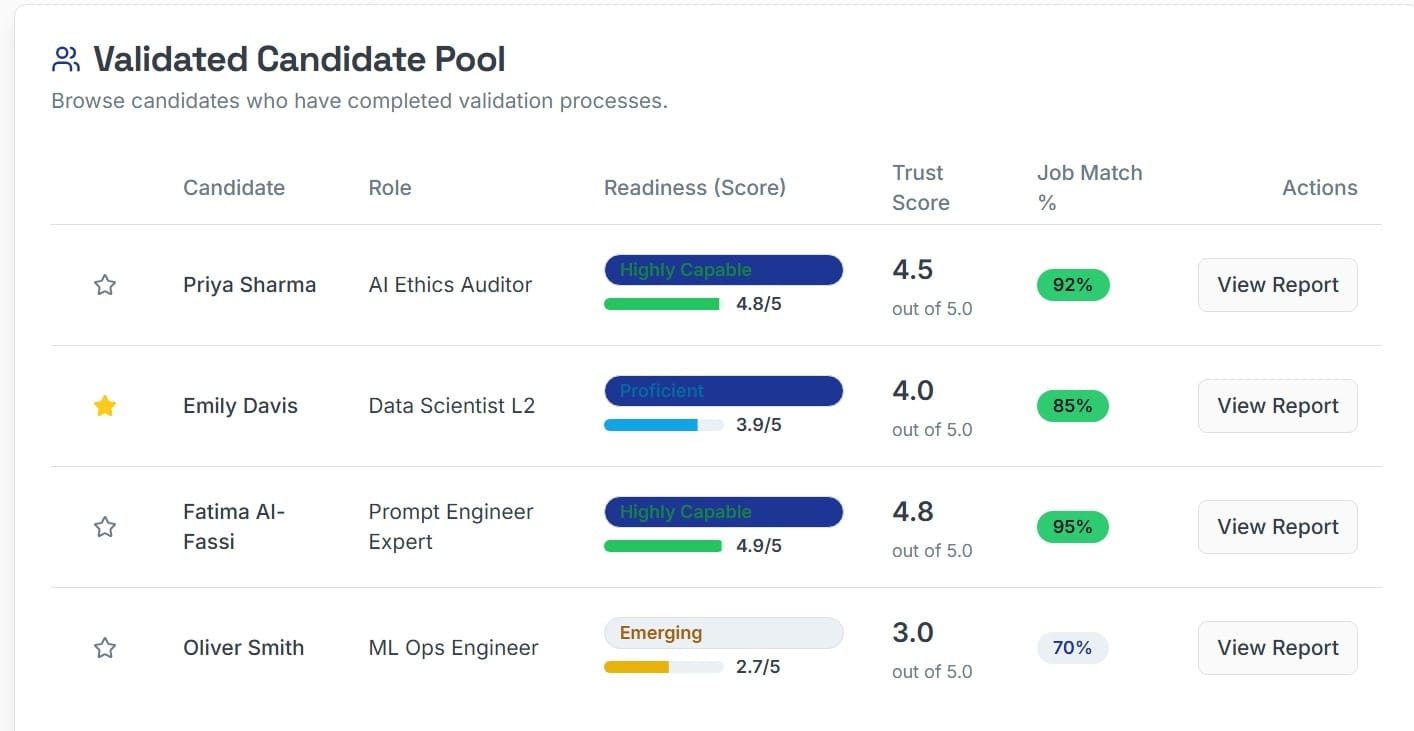
Task: Click the people icon beside "Validated Candidate Pool"
Action: pos(65,58)
